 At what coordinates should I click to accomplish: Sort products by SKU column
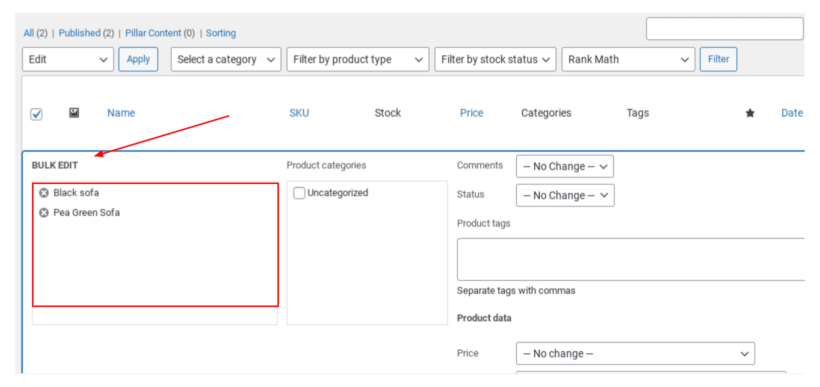tap(299, 113)
